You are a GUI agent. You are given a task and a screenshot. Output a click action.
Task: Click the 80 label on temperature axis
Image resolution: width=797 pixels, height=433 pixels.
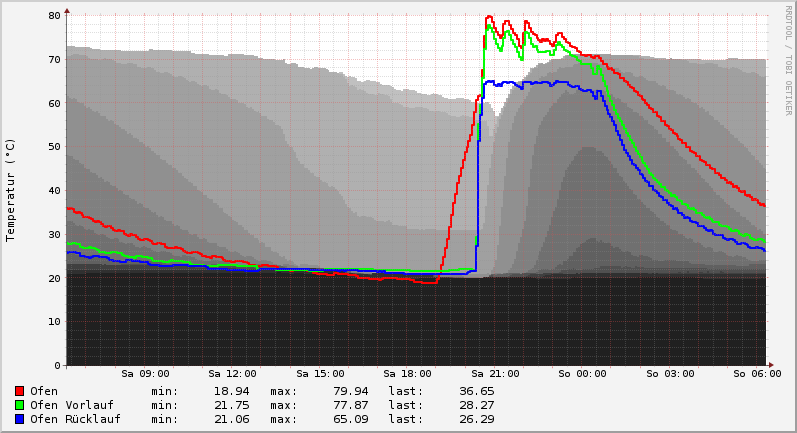click(54, 16)
